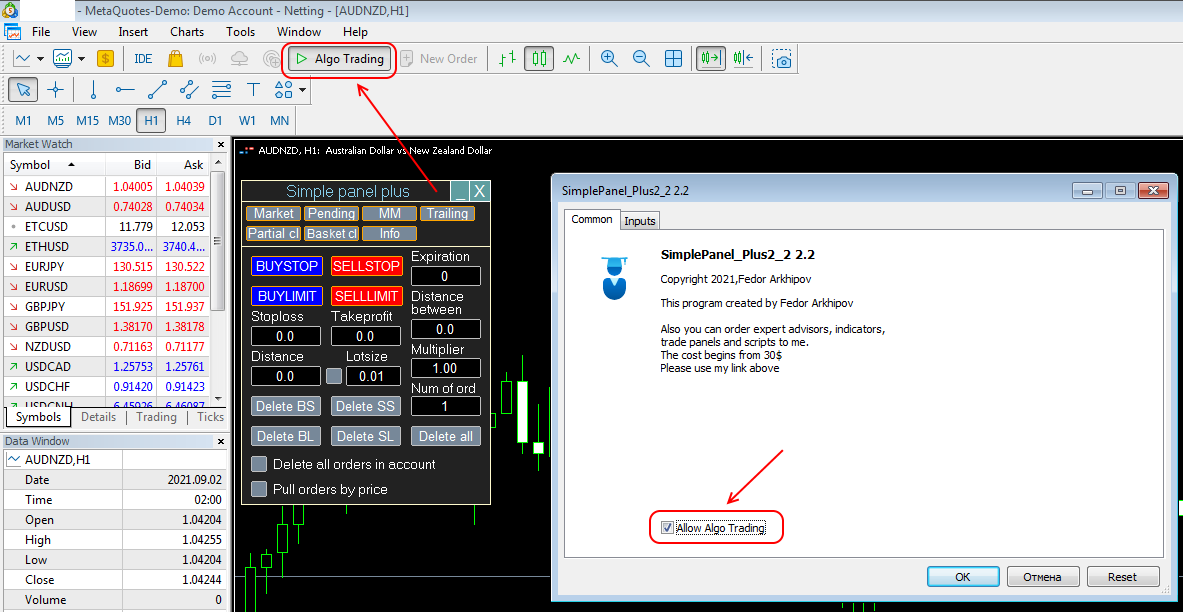Click the signals broadcast icon

pos(207,58)
